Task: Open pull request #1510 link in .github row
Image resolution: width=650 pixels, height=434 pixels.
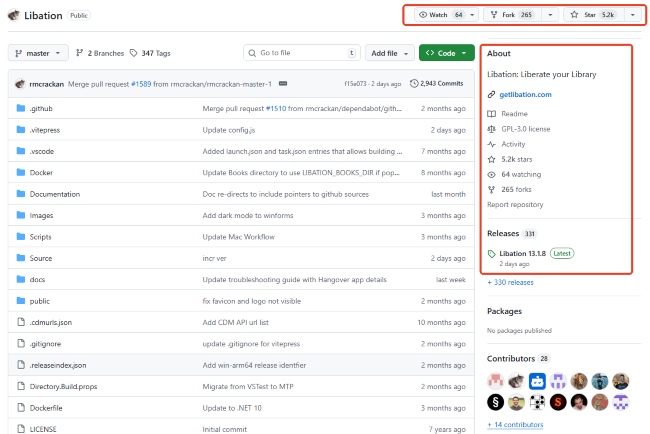Action: [x=276, y=109]
